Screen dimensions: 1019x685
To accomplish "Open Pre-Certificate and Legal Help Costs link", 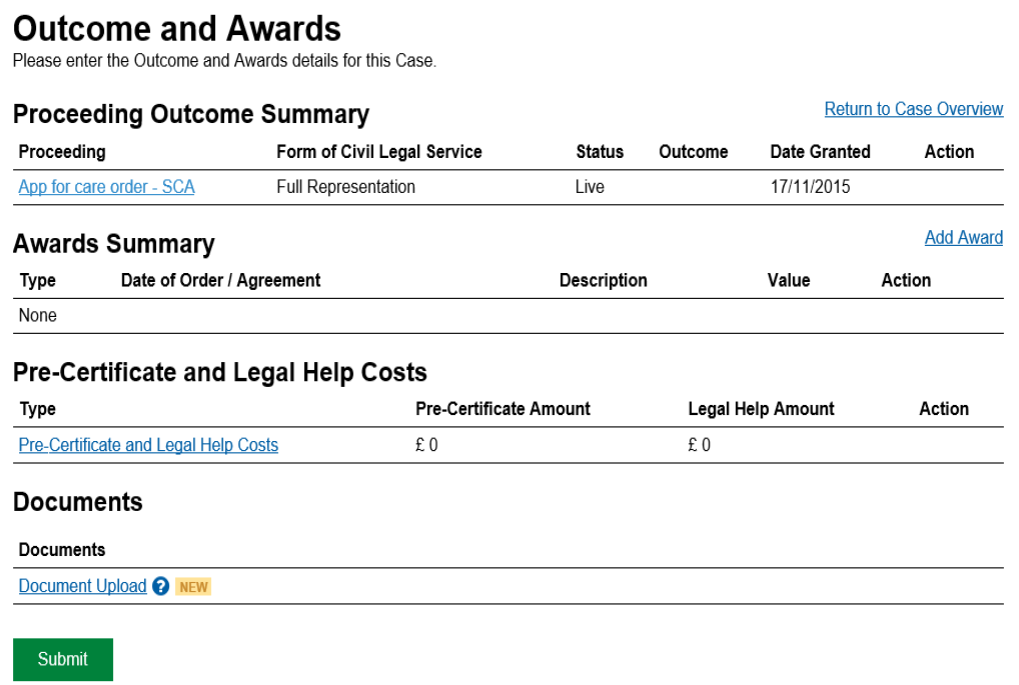I will (x=148, y=445).
